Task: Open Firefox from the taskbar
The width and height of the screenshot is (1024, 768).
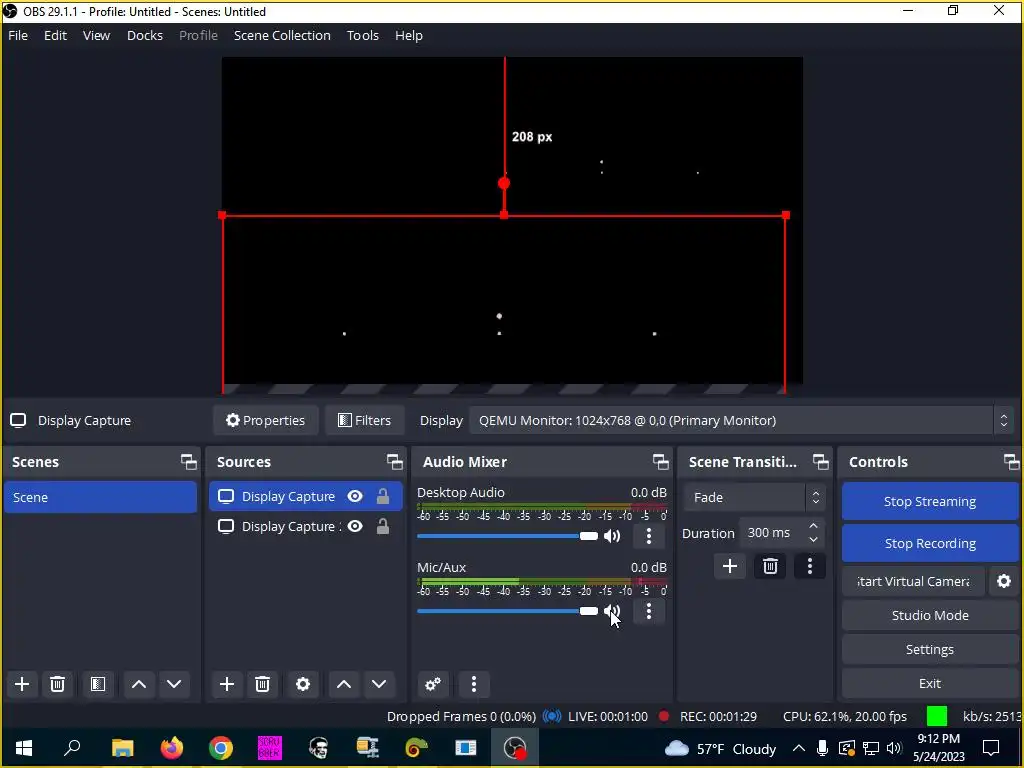Action: tap(172, 748)
